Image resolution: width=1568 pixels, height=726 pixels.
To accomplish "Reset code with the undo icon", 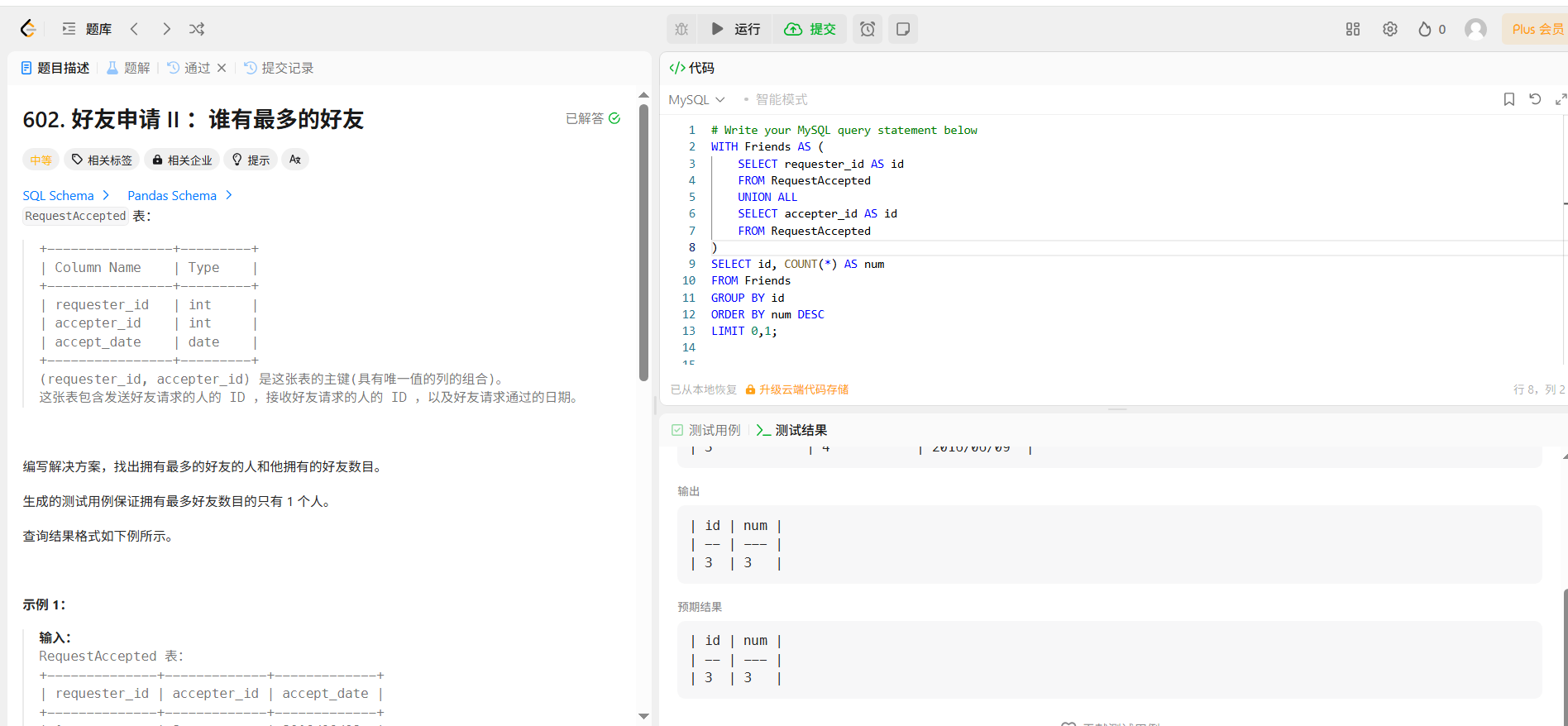I will coord(1535,99).
